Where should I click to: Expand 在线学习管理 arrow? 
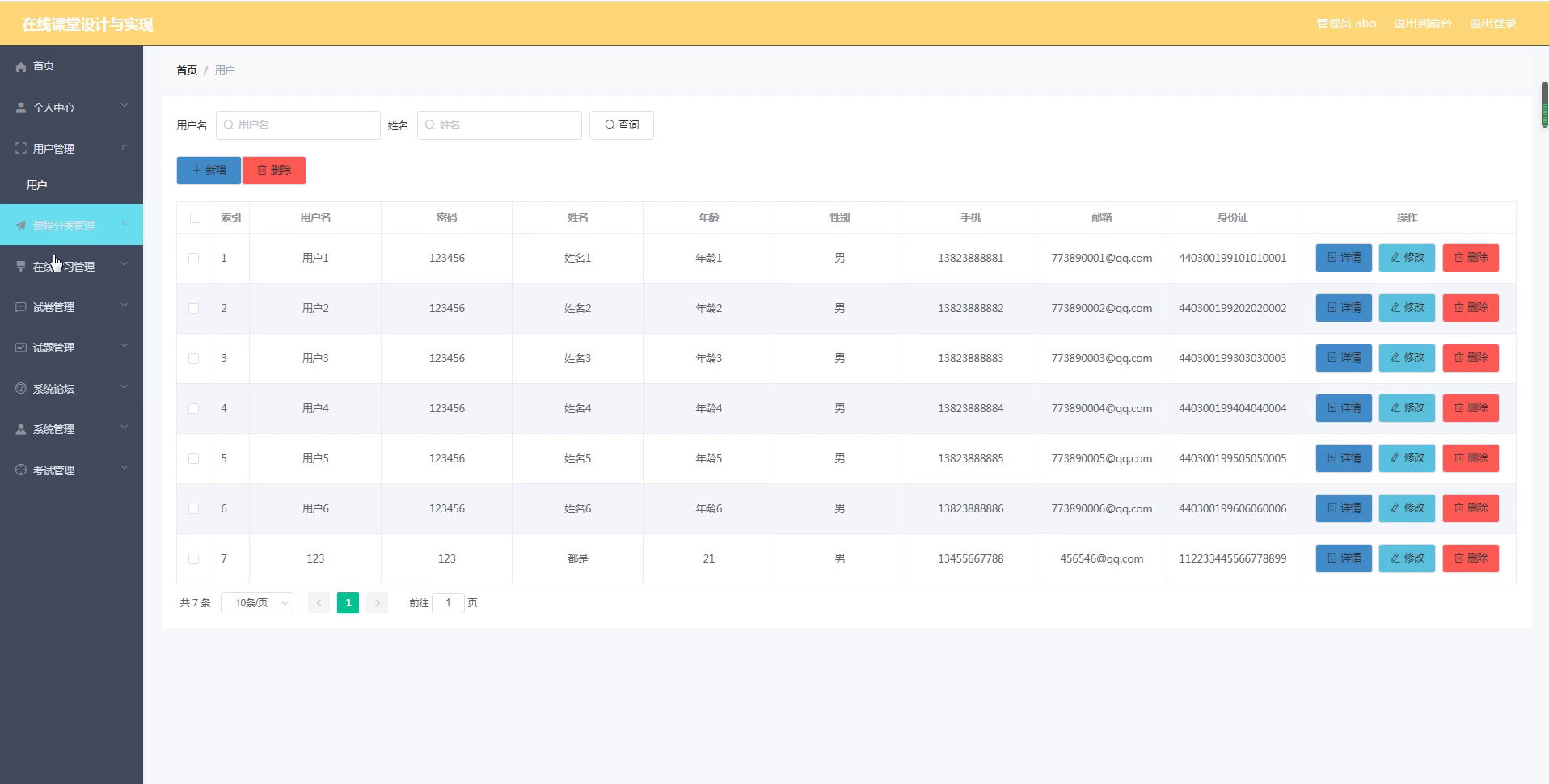(x=125, y=264)
